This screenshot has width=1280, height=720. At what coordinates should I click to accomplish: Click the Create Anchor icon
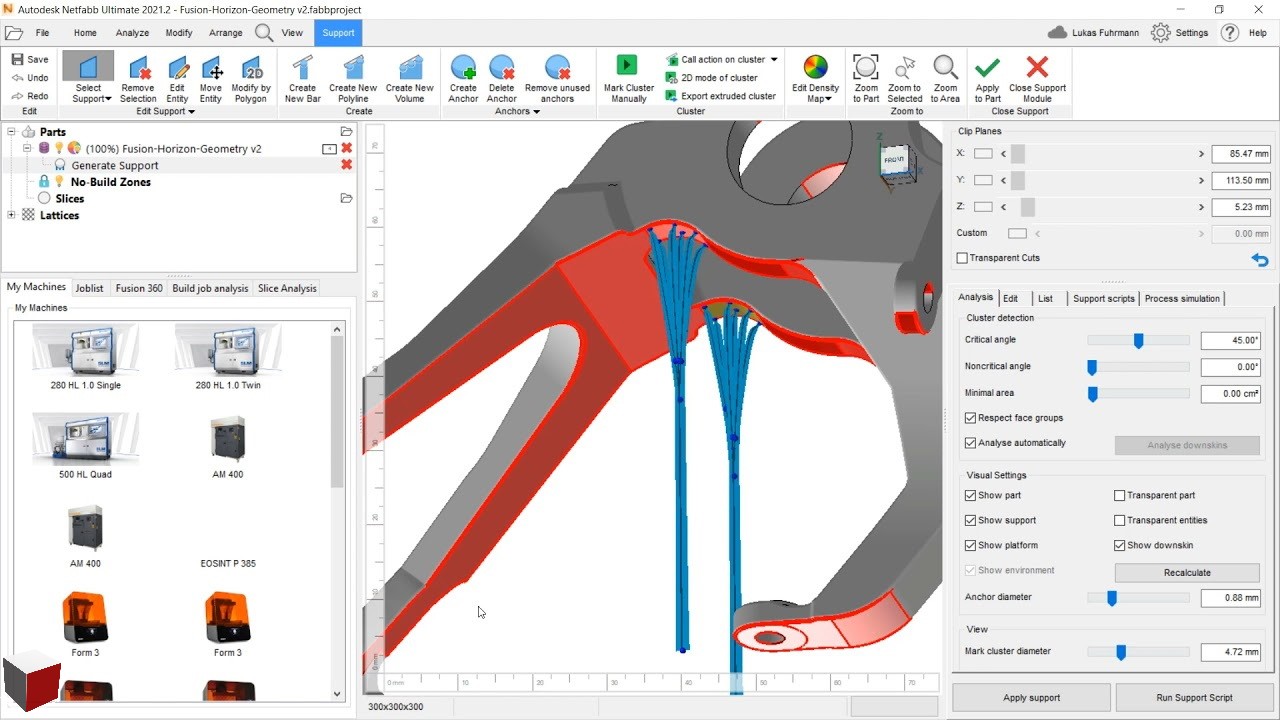coord(463,67)
